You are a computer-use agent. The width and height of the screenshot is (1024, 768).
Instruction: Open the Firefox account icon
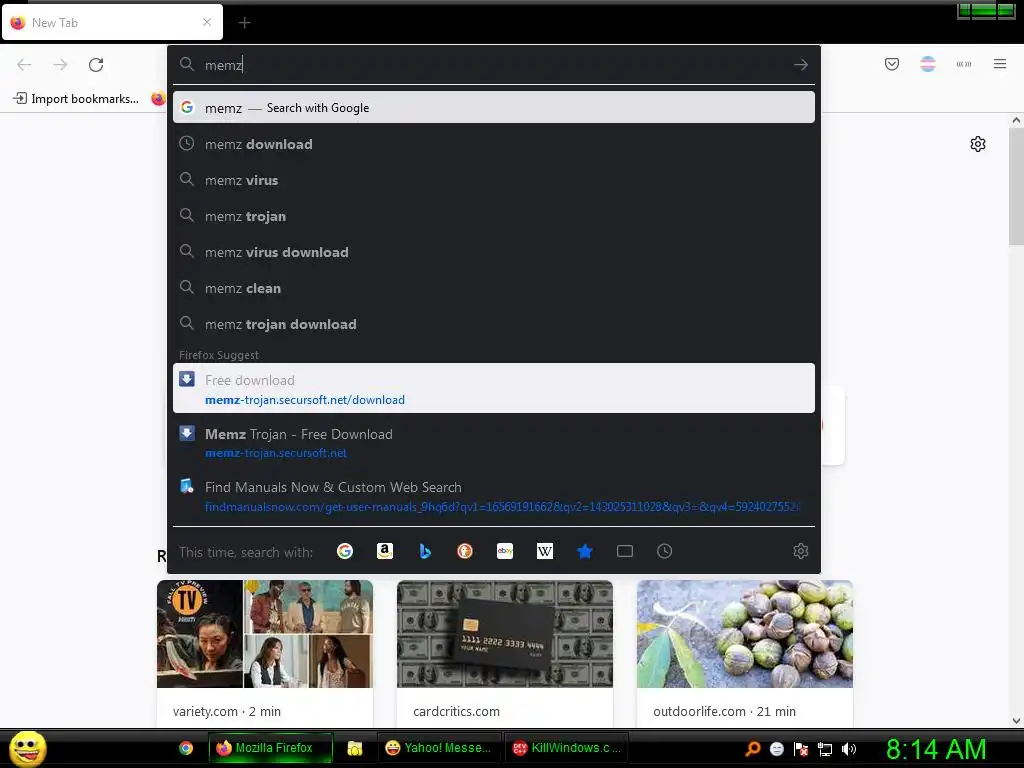click(928, 64)
